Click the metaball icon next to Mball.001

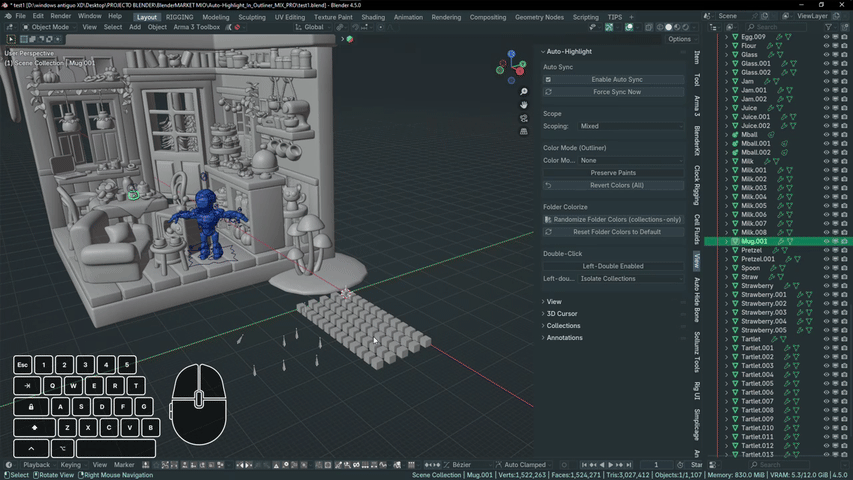[x=735, y=144]
